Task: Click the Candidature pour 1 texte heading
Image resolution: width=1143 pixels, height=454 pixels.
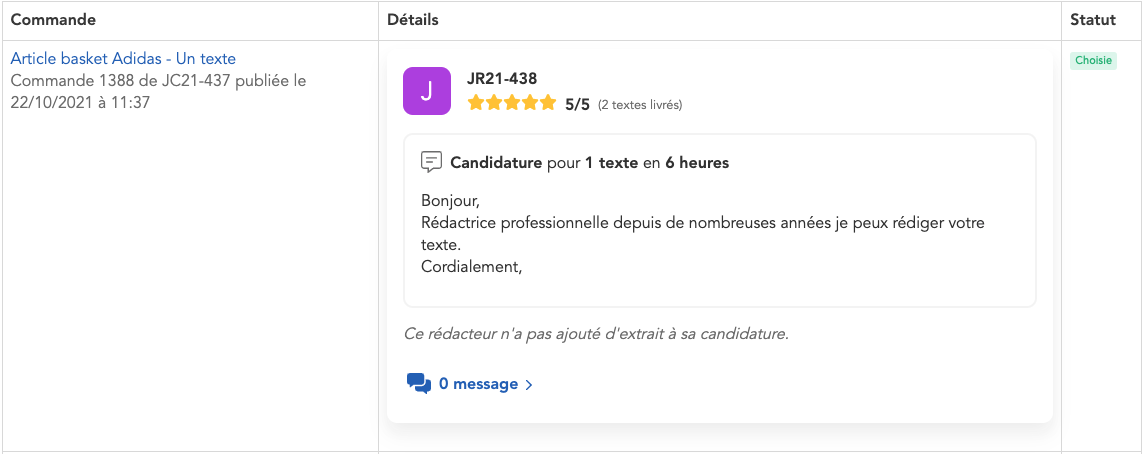Action: tap(589, 163)
